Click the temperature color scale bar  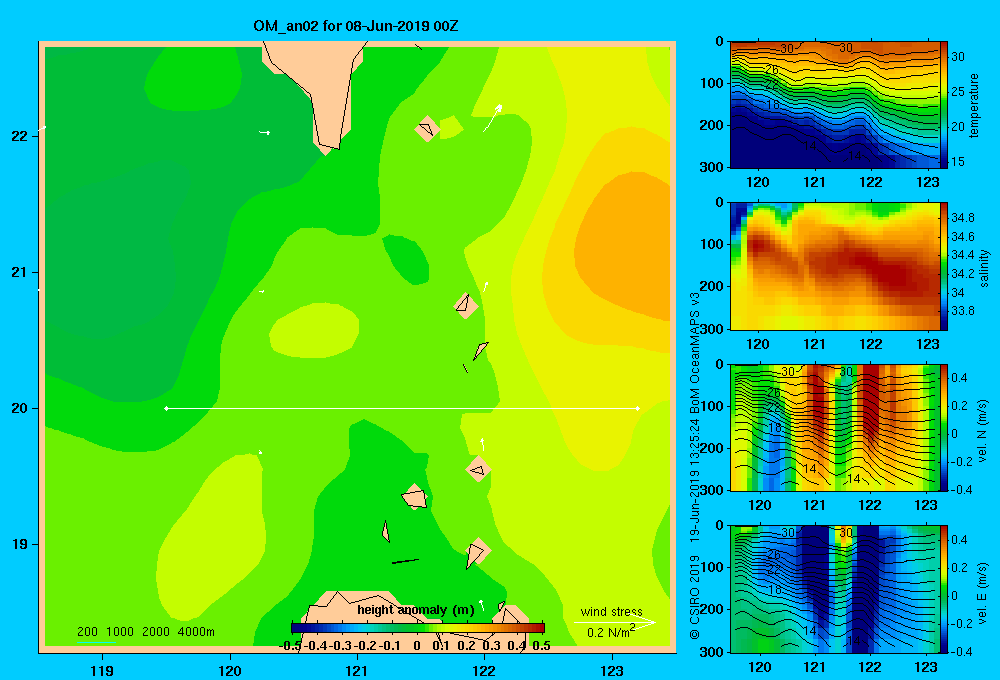pyautogui.click(x=944, y=105)
